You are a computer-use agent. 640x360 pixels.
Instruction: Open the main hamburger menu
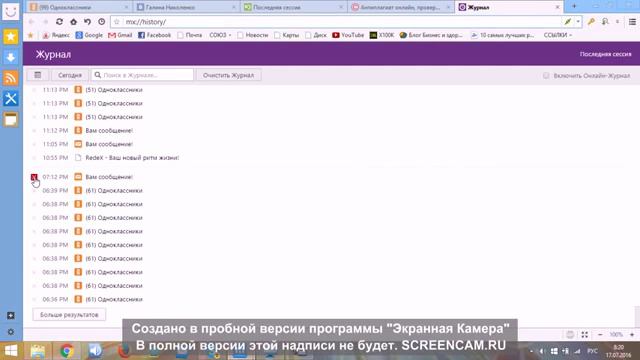click(x=632, y=22)
